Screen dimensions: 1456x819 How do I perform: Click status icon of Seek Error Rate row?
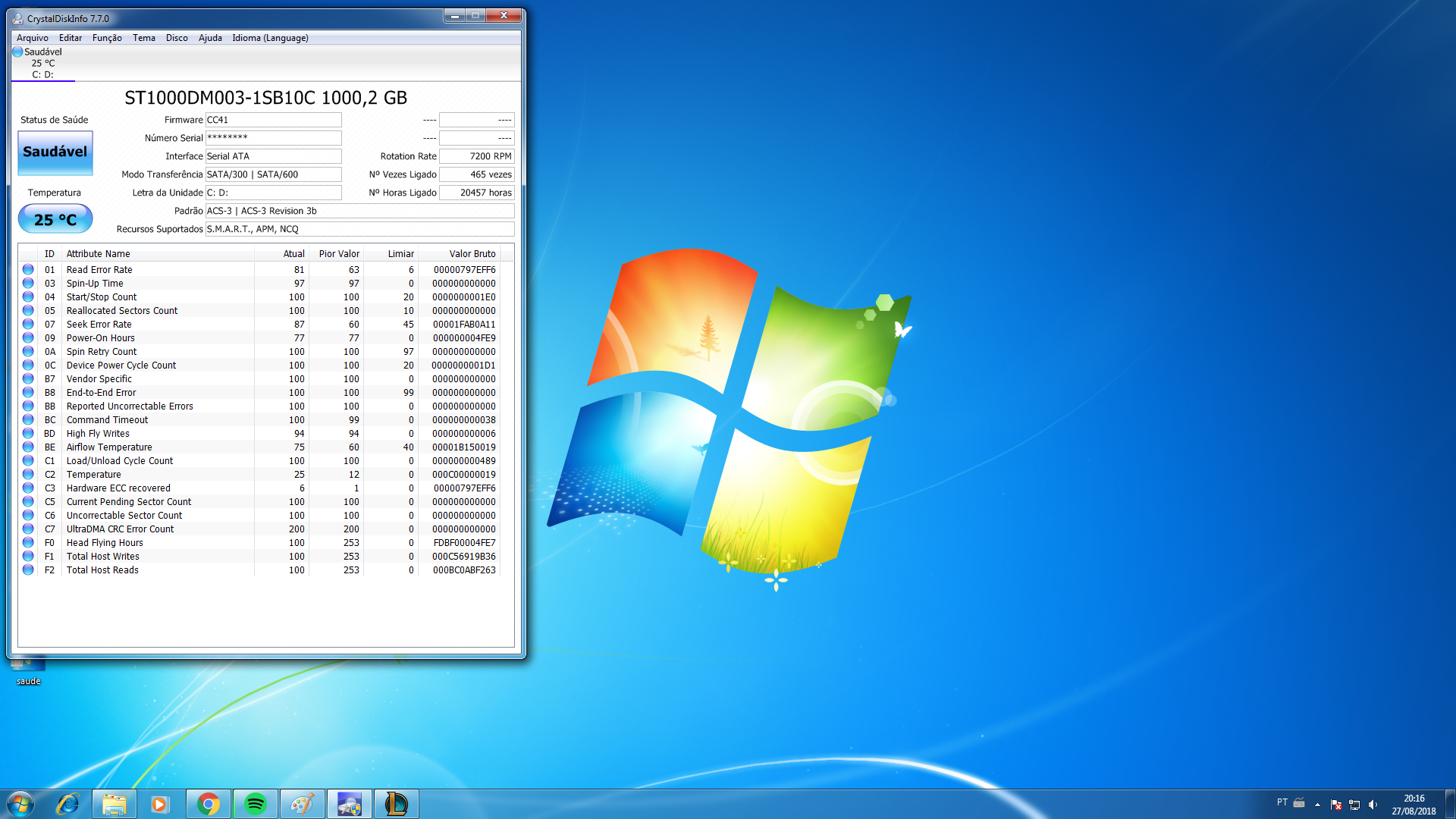[28, 324]
